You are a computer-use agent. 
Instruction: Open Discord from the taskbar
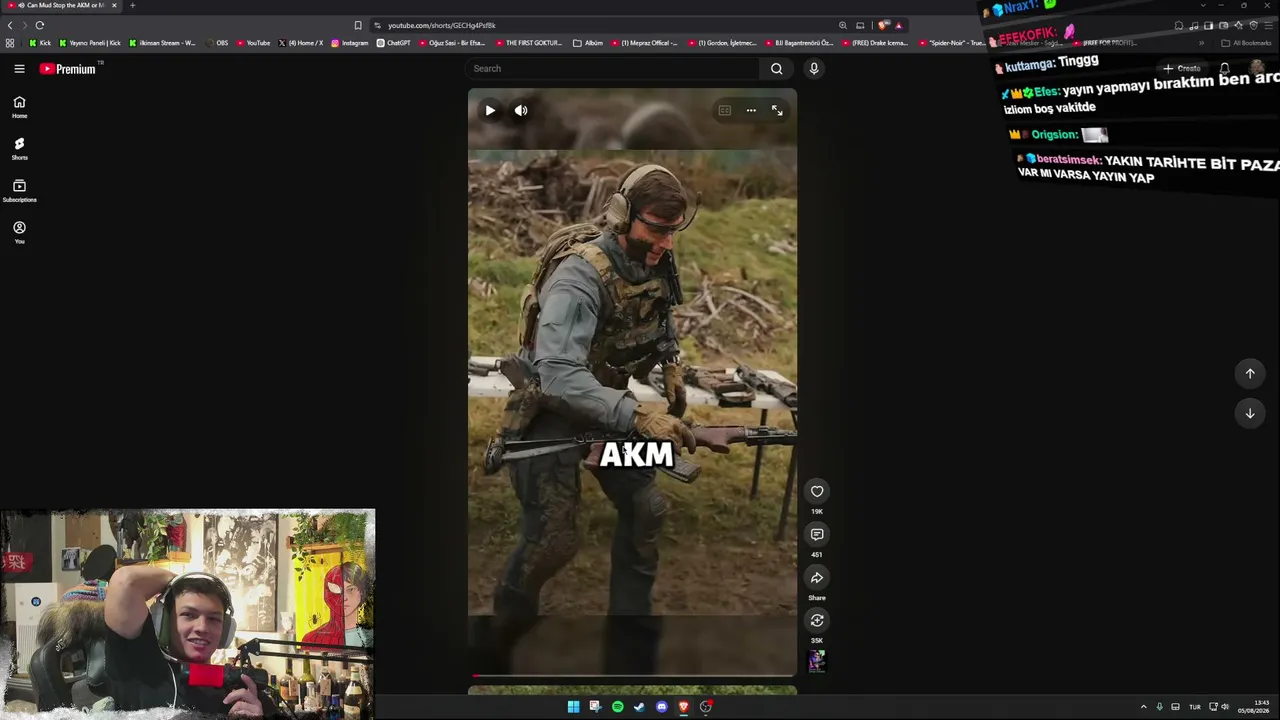point(661,707)
